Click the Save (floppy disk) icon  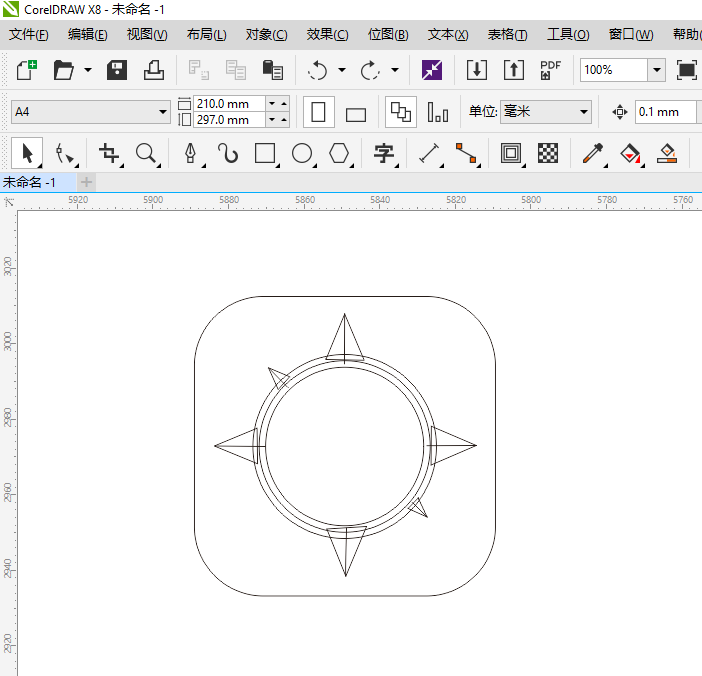117,70
